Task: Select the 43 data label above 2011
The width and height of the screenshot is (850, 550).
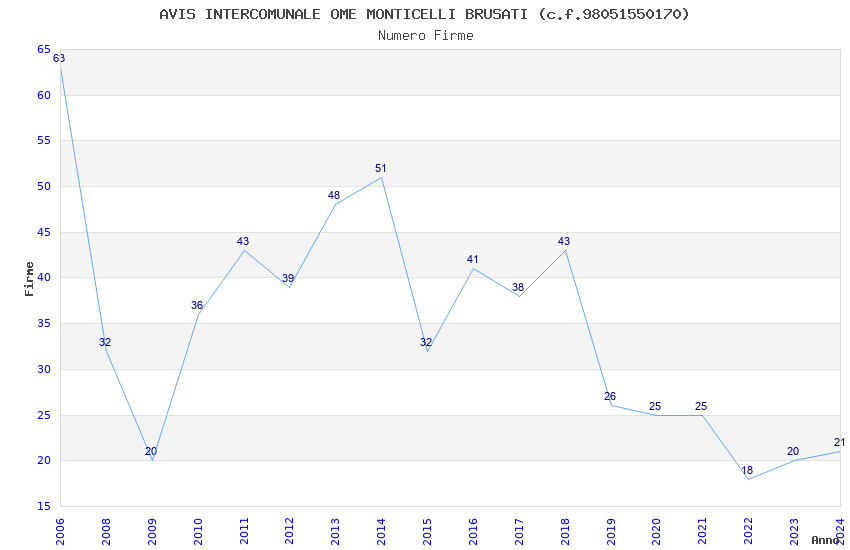Action: [243, 241]
